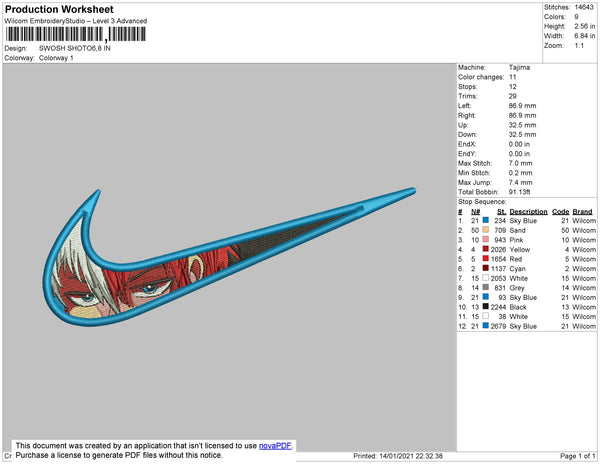
Task: Click the Max Stitch value 7.0 mm
Action: 520,163
